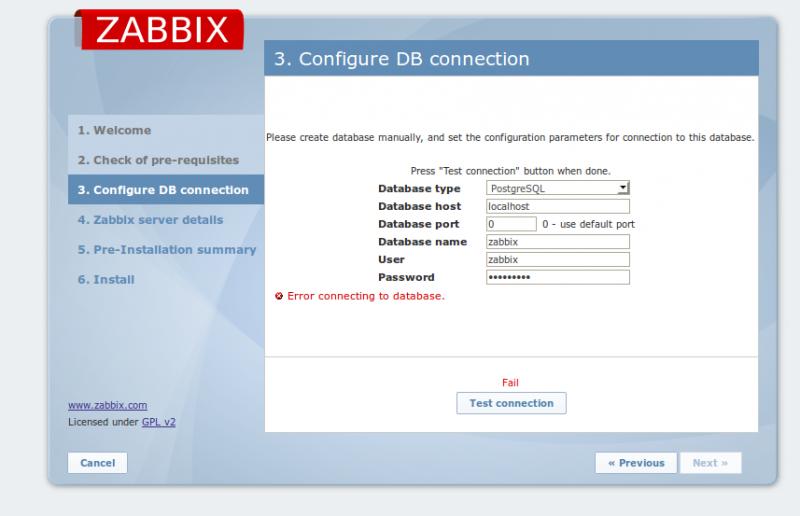The height and width of the screenshot is (516, 800).
Task: Select step 5. Pre-Installation summary
Action: pos(166,250)
